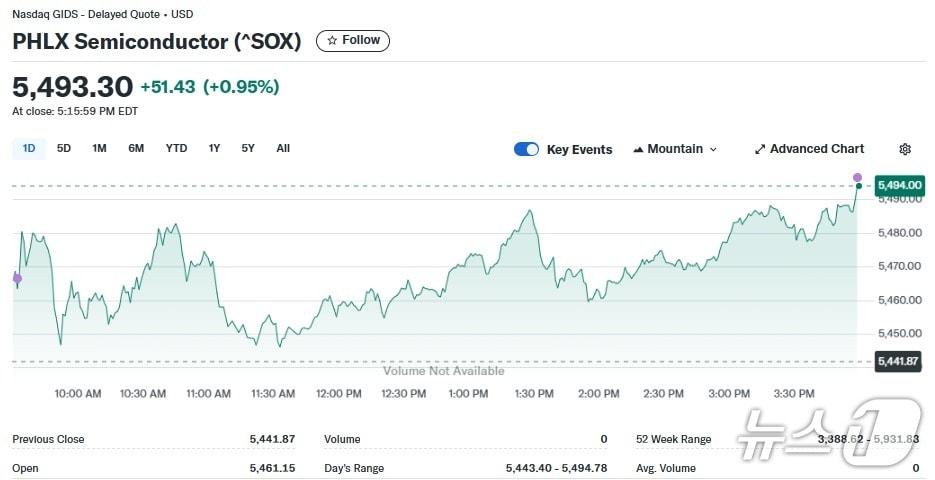Choose the 5Y time range
This screenshot has height=480, width=935.
tap(248, 148)
